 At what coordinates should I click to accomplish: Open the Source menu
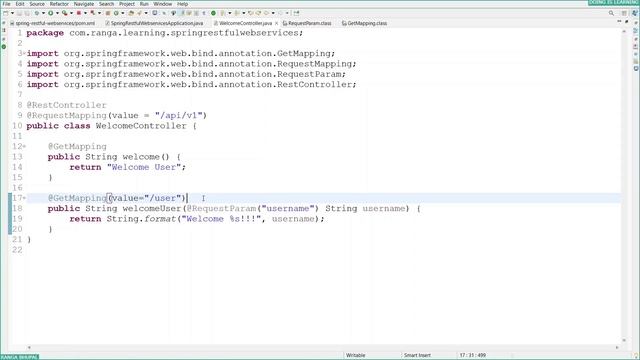tap(37, 4)
